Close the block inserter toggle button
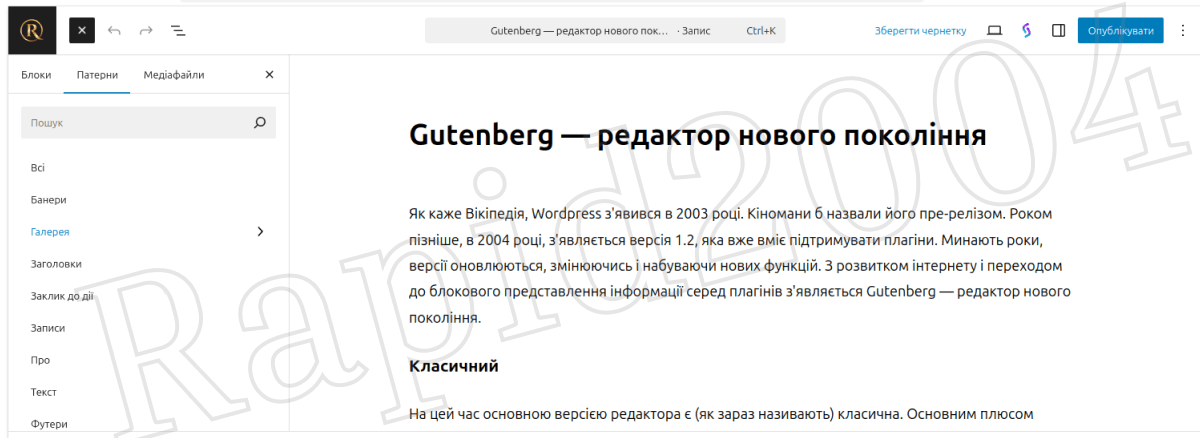The width and height of the screenshot is (1200, 438). 82,31
